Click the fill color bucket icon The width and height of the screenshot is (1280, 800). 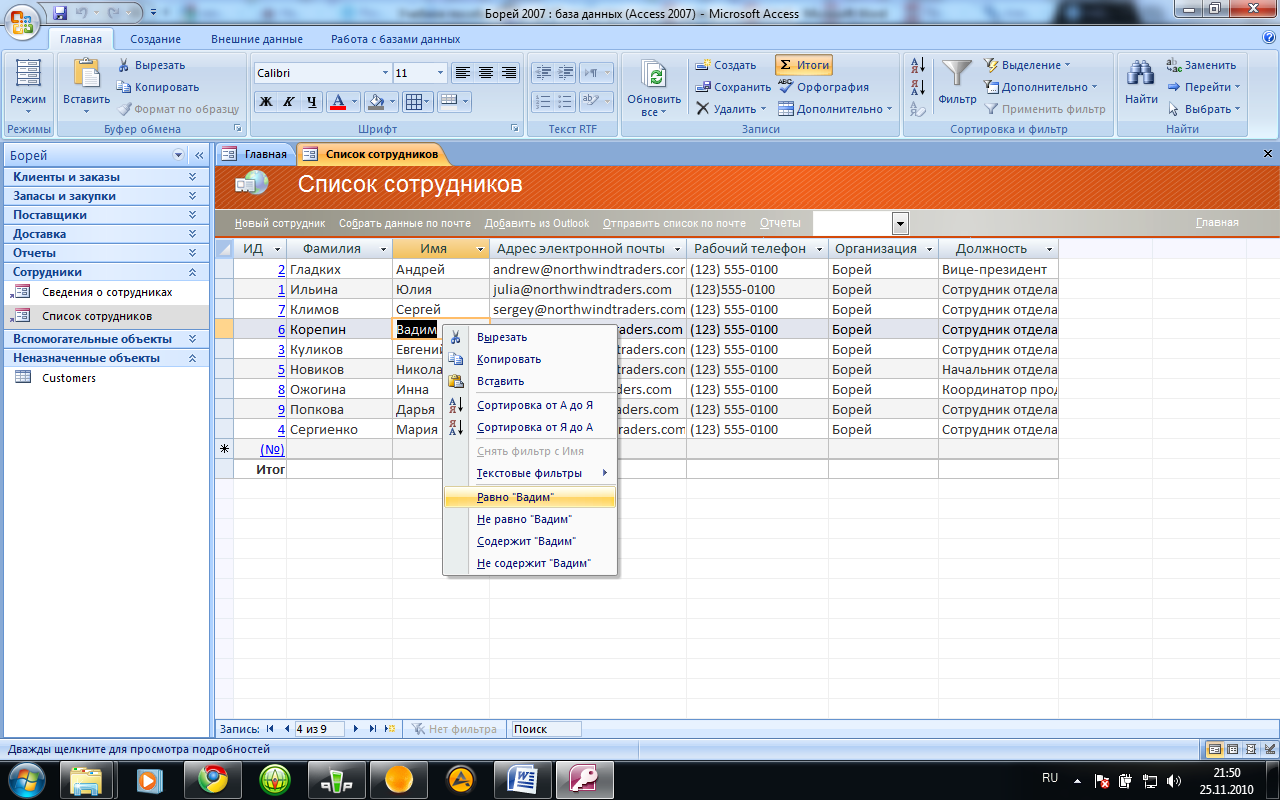click(375, 101)
